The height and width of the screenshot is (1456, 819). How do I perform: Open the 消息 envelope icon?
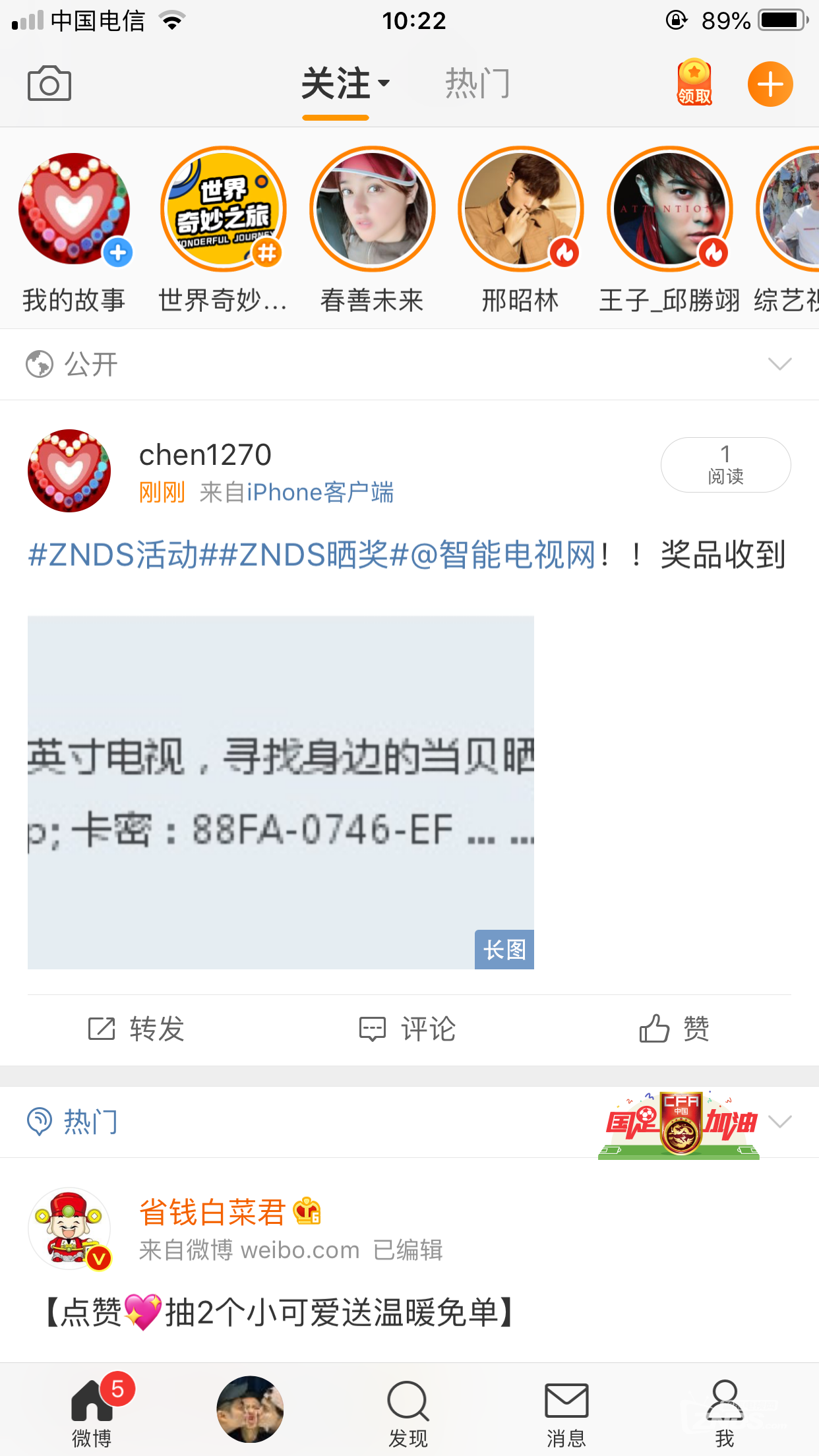coord(566,1400)
